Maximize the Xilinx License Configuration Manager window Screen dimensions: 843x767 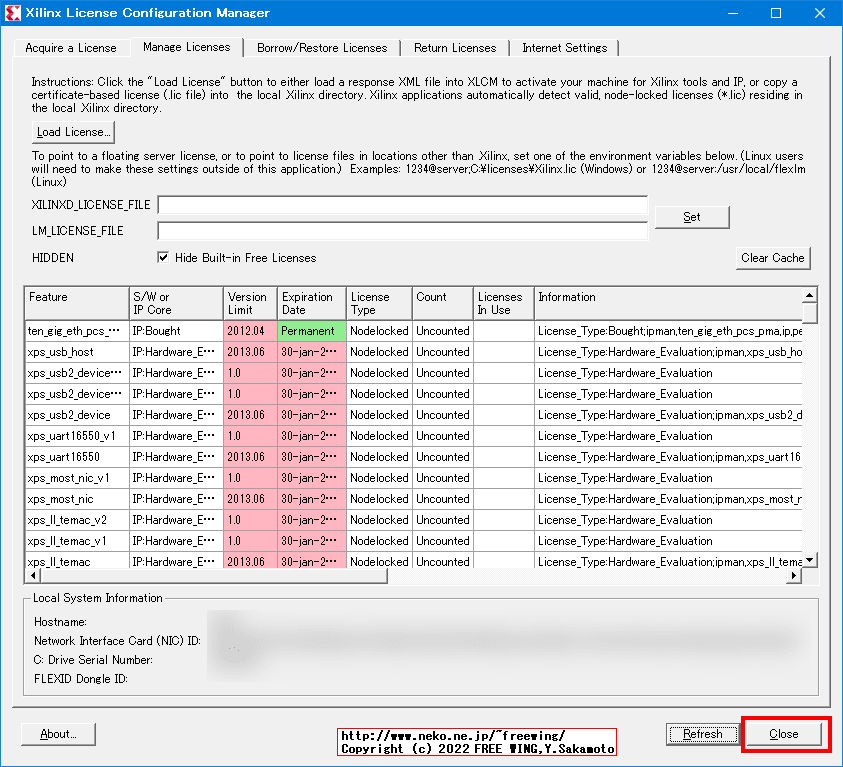pyautogui.click(x=776, y=13)
